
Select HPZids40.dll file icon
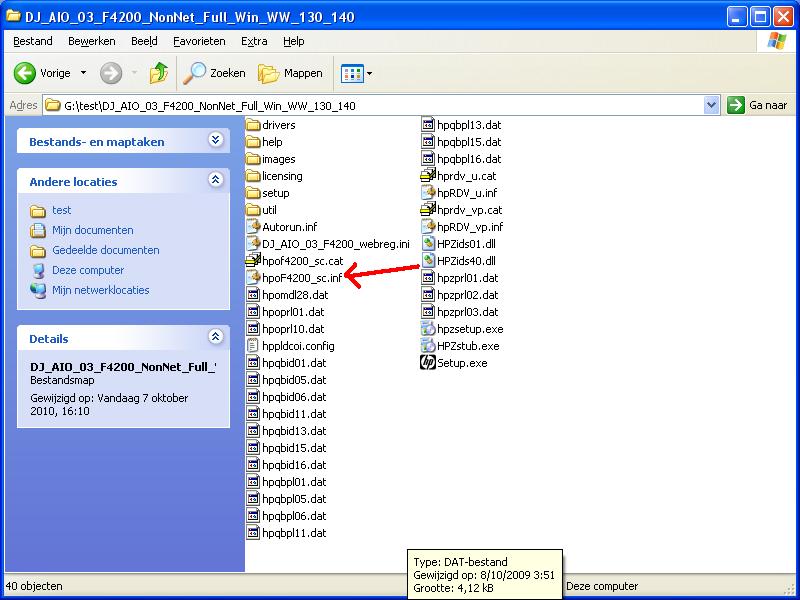pos(428,260)
